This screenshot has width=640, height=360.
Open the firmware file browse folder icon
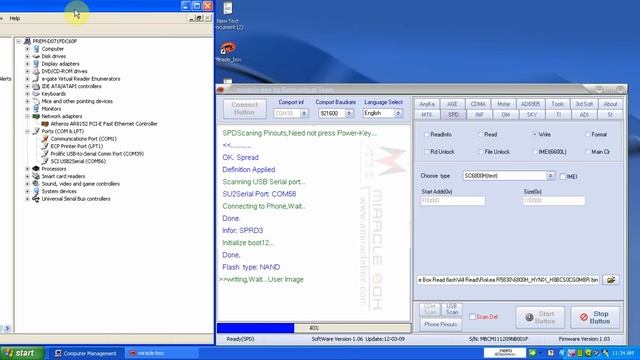(611, 280)
